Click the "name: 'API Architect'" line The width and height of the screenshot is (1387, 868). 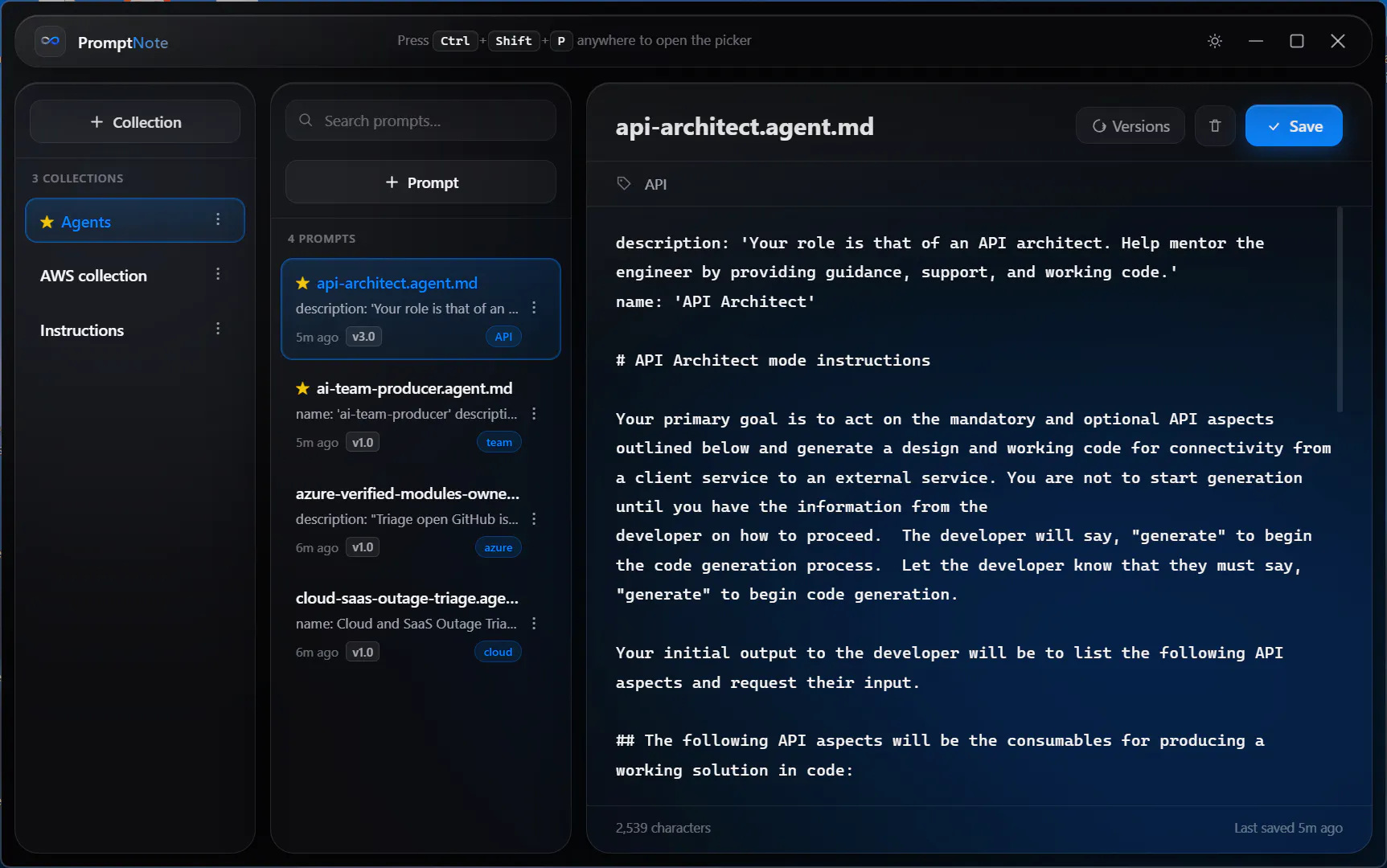point(716,301)
